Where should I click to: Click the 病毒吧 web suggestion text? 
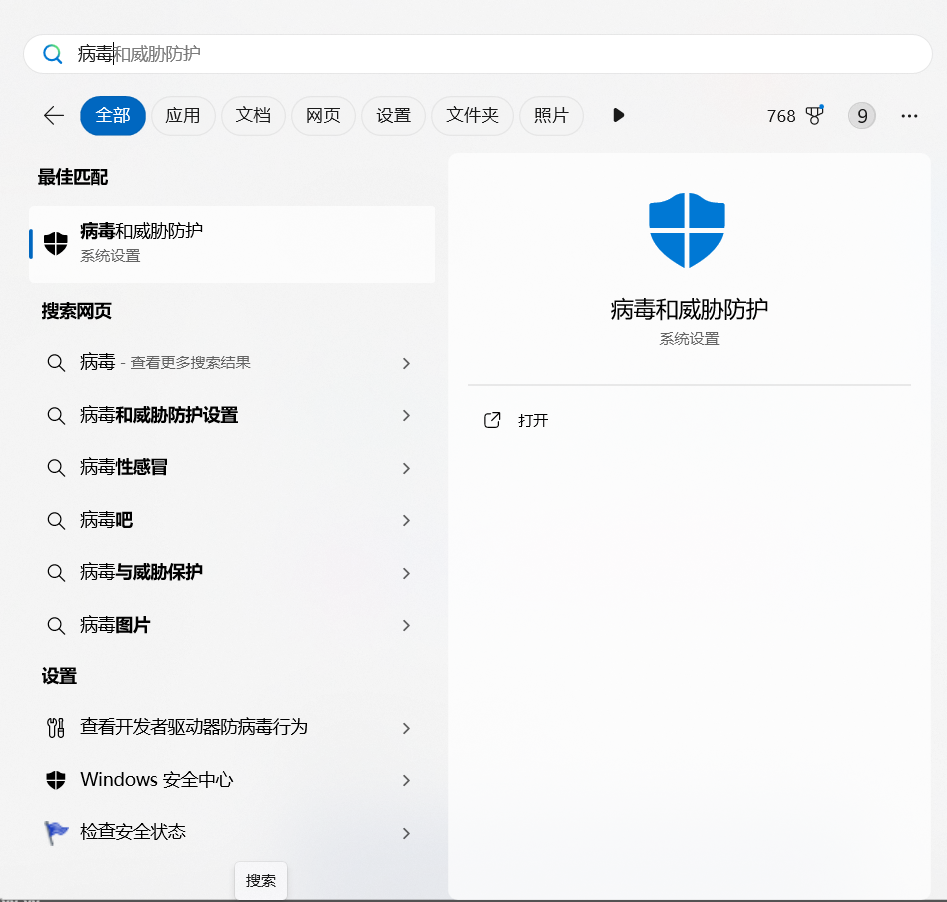pyautogui.click(x=106, y=520)
